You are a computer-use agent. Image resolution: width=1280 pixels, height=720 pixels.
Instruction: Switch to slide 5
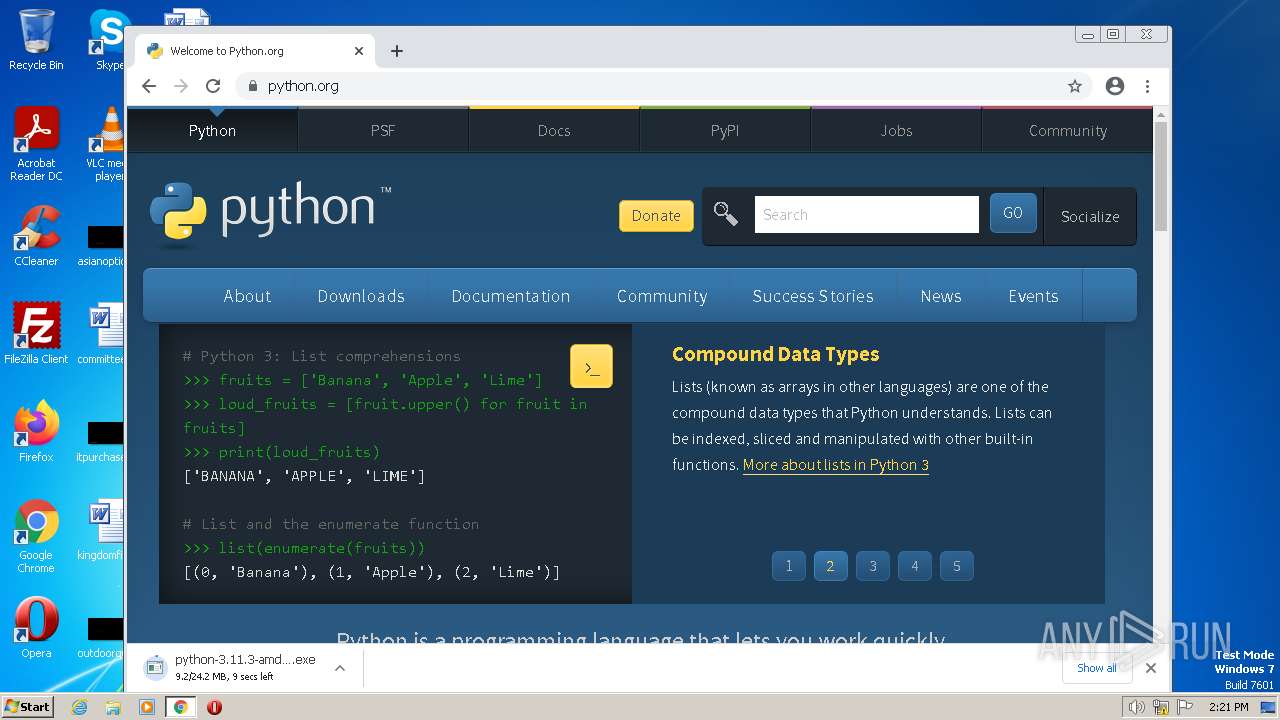click(956, 566)
